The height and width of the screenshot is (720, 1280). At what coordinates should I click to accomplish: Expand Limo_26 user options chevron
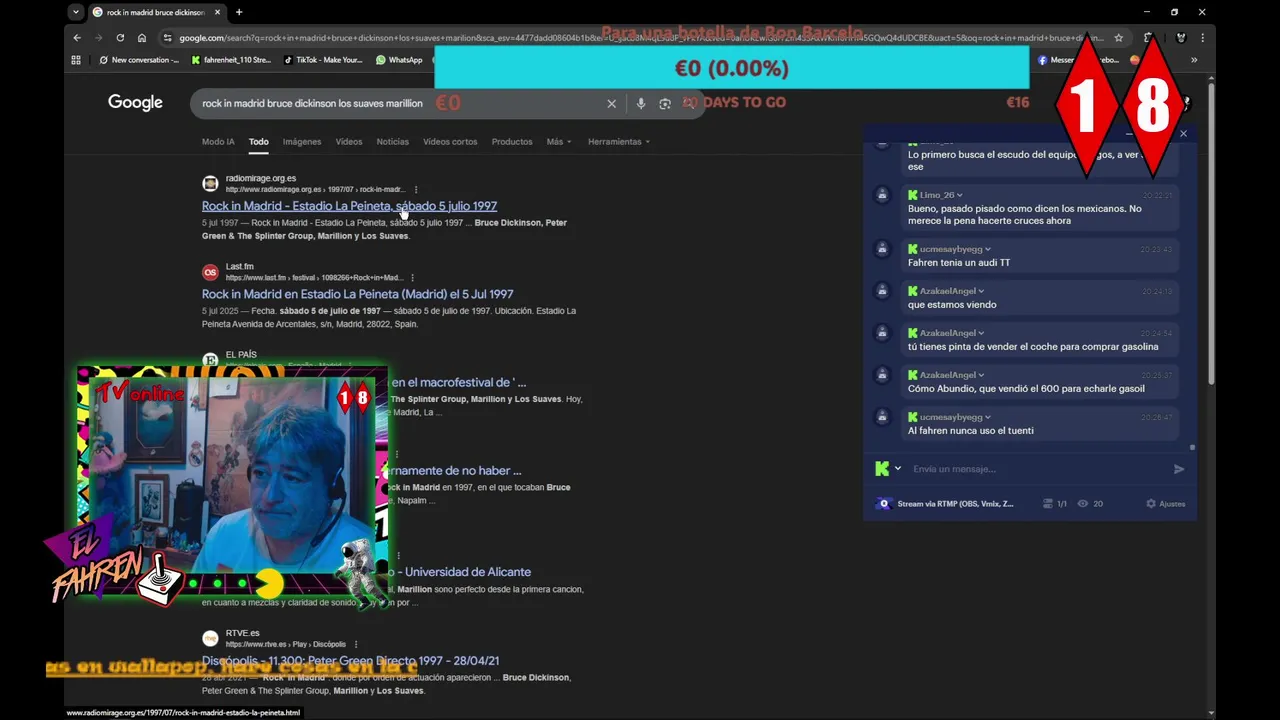[x=959, y=195]
